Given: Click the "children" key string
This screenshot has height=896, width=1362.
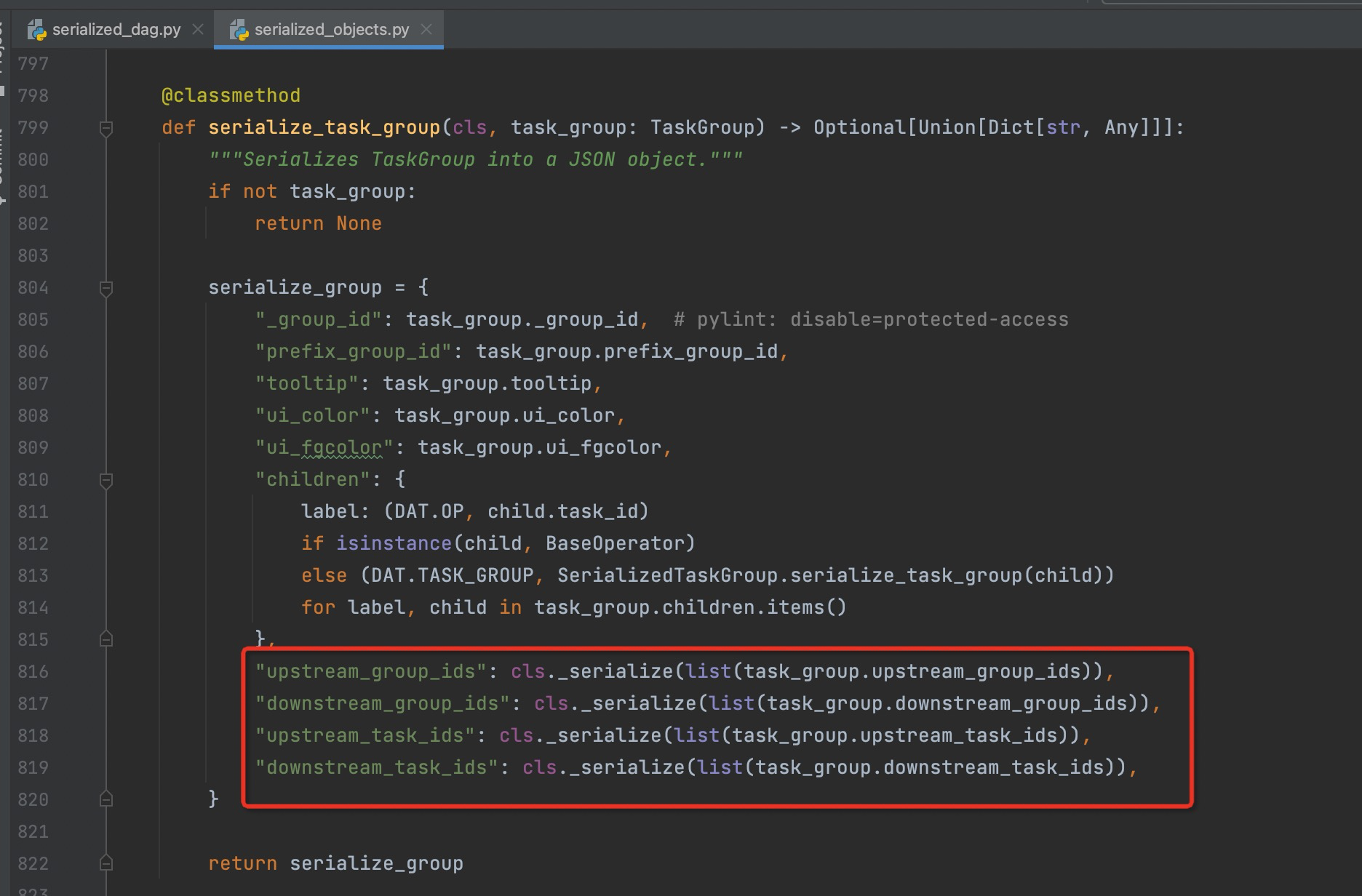Looking at the screenshot, I should click(312, 479).
